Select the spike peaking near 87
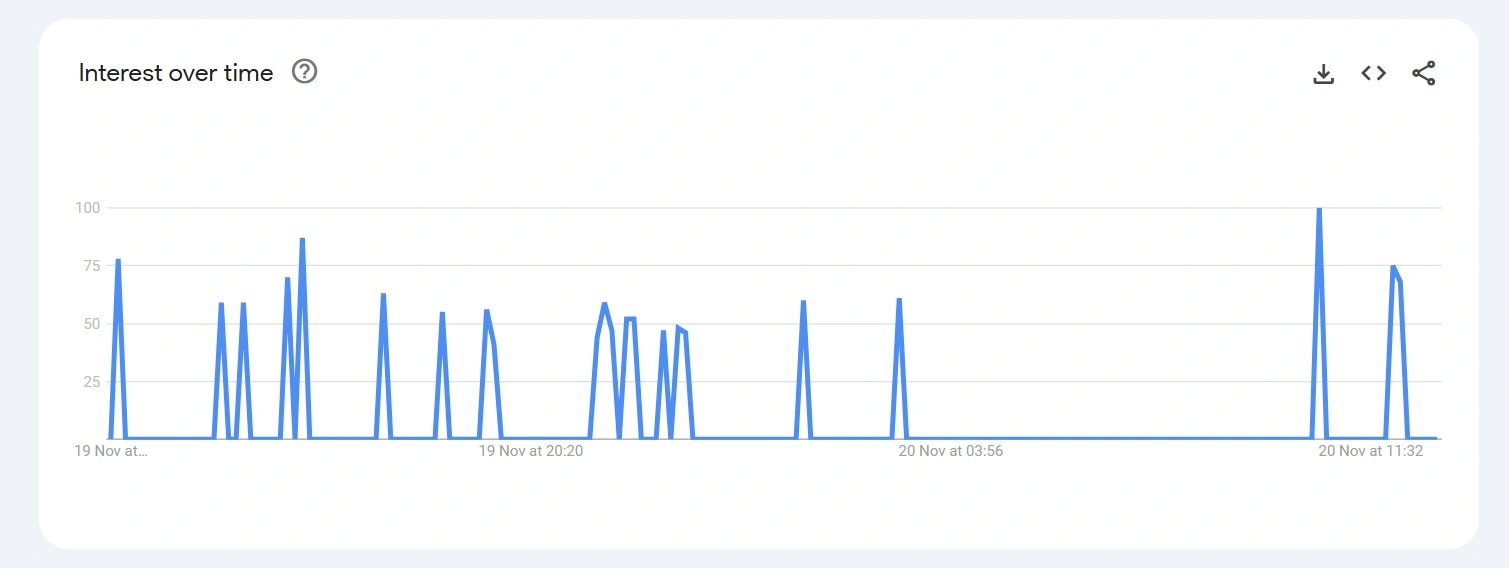This screenshot has width=1509, height=568. [x=302, y=241]
